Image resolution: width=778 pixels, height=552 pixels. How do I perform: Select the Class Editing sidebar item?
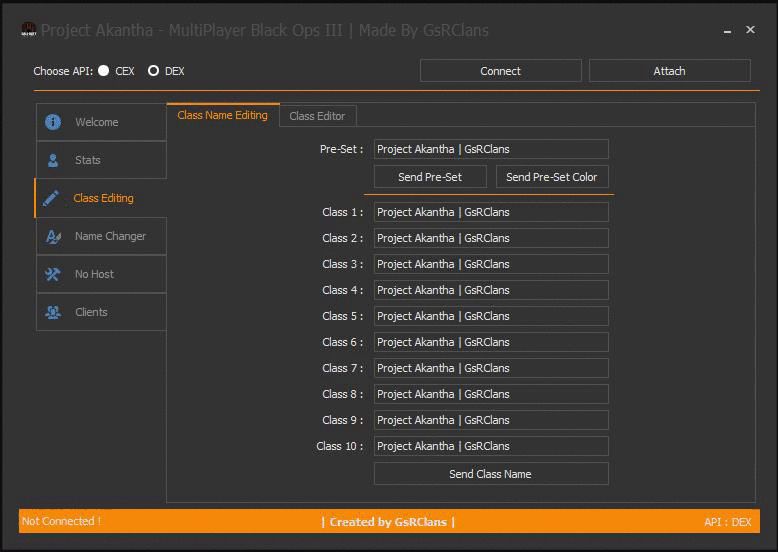click(x=101, y=198)
